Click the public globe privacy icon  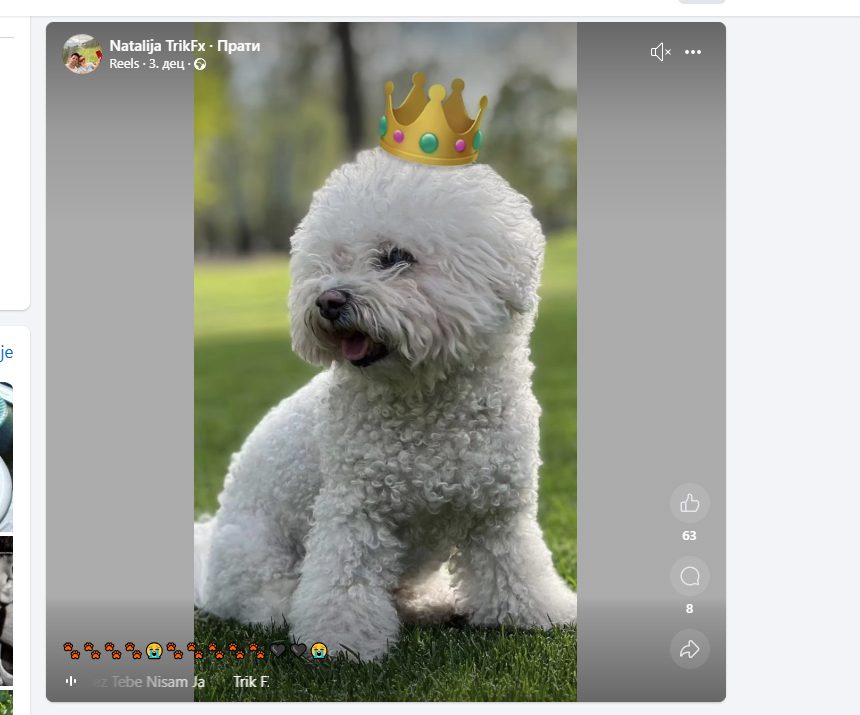(200, 64)
